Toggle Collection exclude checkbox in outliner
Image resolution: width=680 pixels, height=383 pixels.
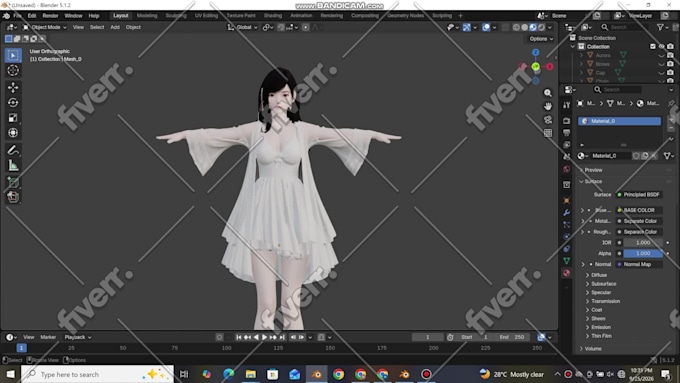[653, 46]
